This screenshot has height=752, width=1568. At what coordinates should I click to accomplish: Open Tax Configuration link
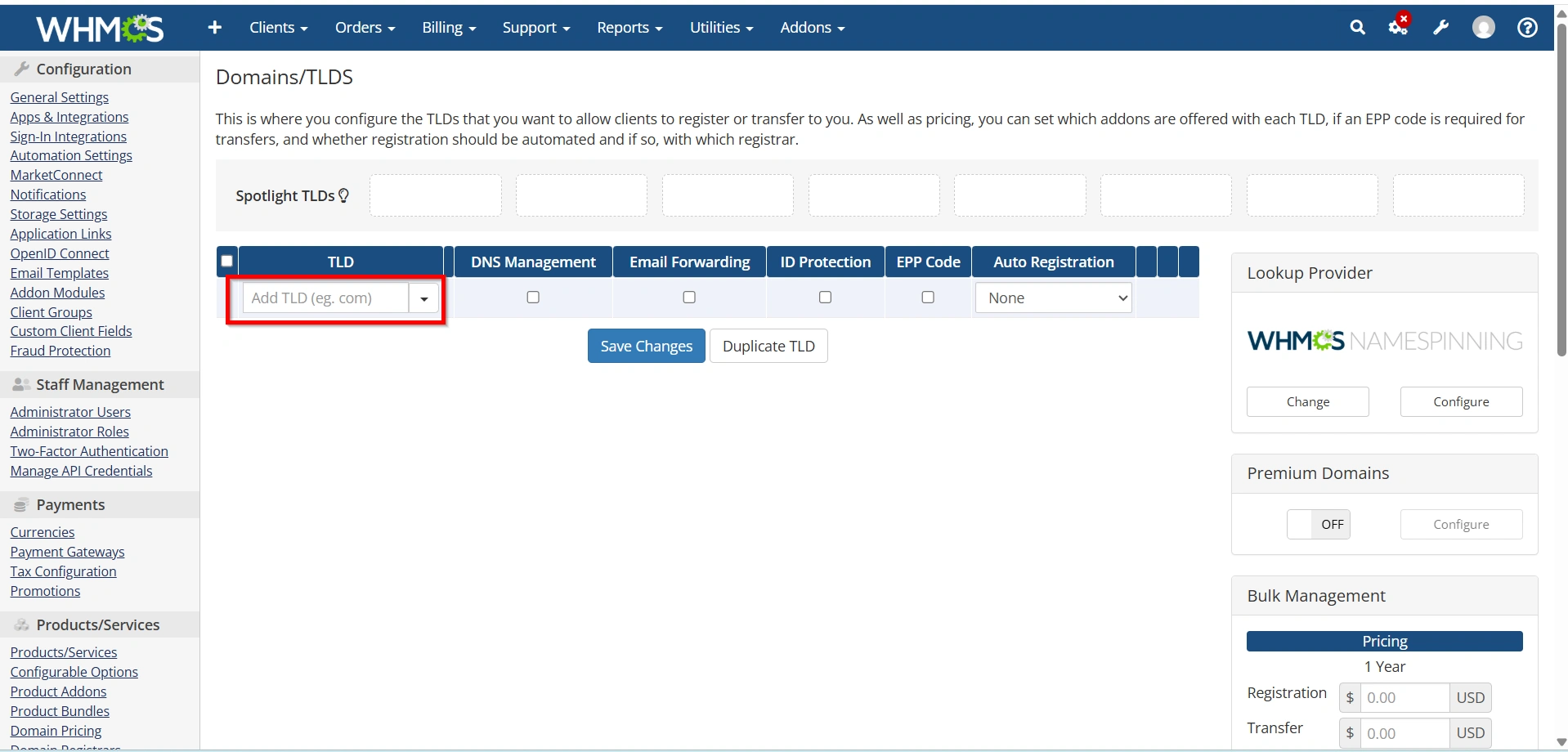tap(64, 571)
